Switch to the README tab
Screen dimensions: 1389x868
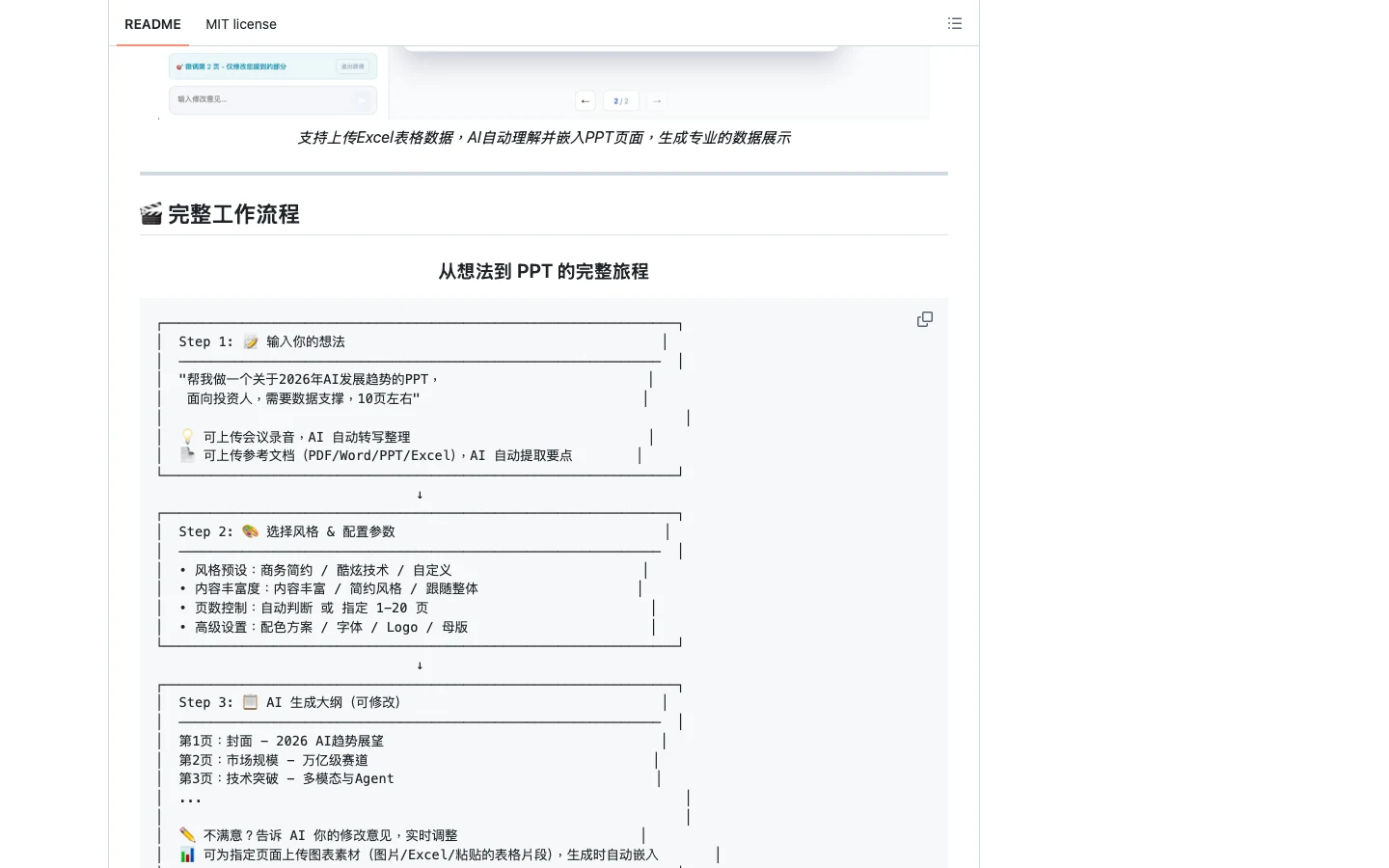[152, 24]
